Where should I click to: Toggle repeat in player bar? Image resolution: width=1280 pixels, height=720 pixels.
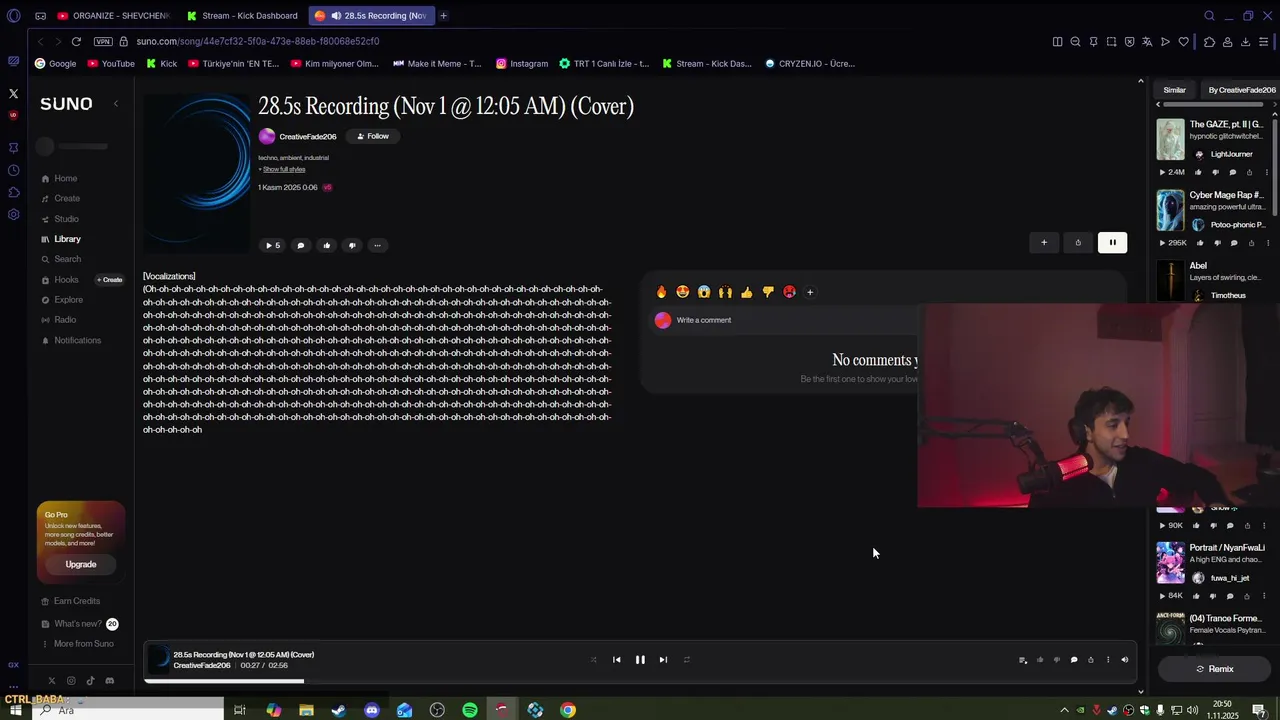(x=686, y=660)
